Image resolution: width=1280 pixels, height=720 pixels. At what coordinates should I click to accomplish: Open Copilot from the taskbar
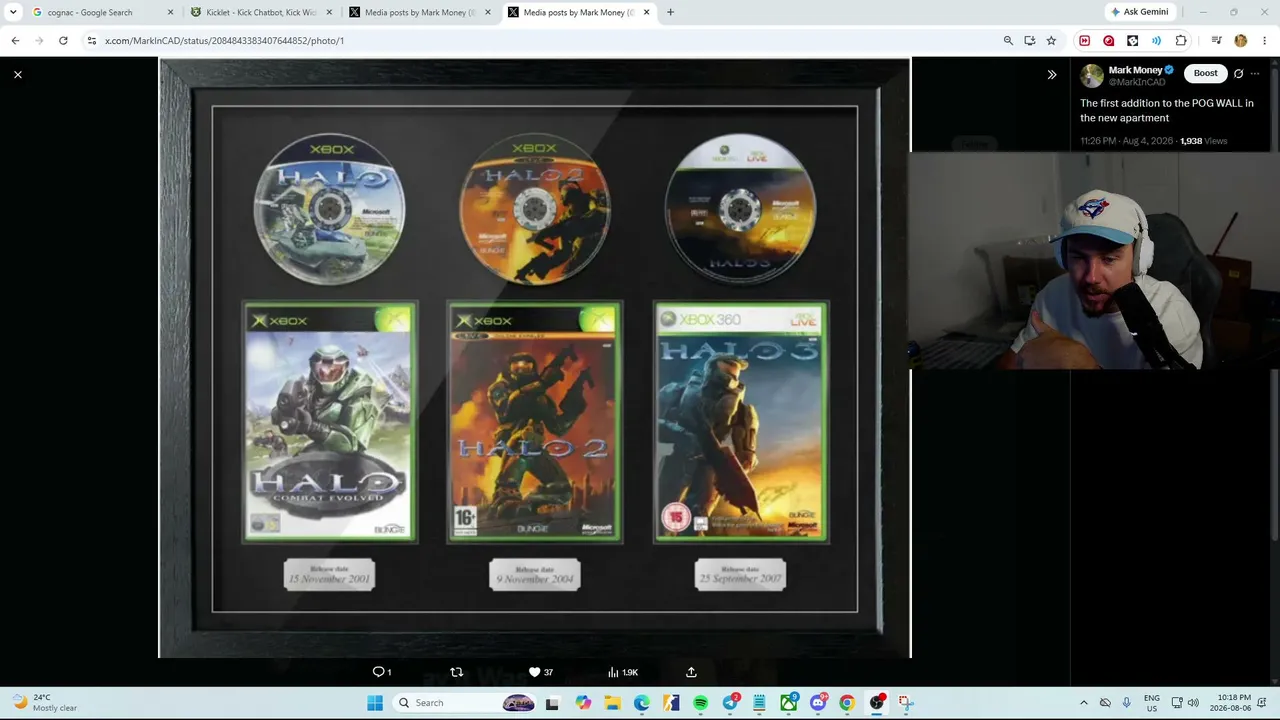point(583,703)
